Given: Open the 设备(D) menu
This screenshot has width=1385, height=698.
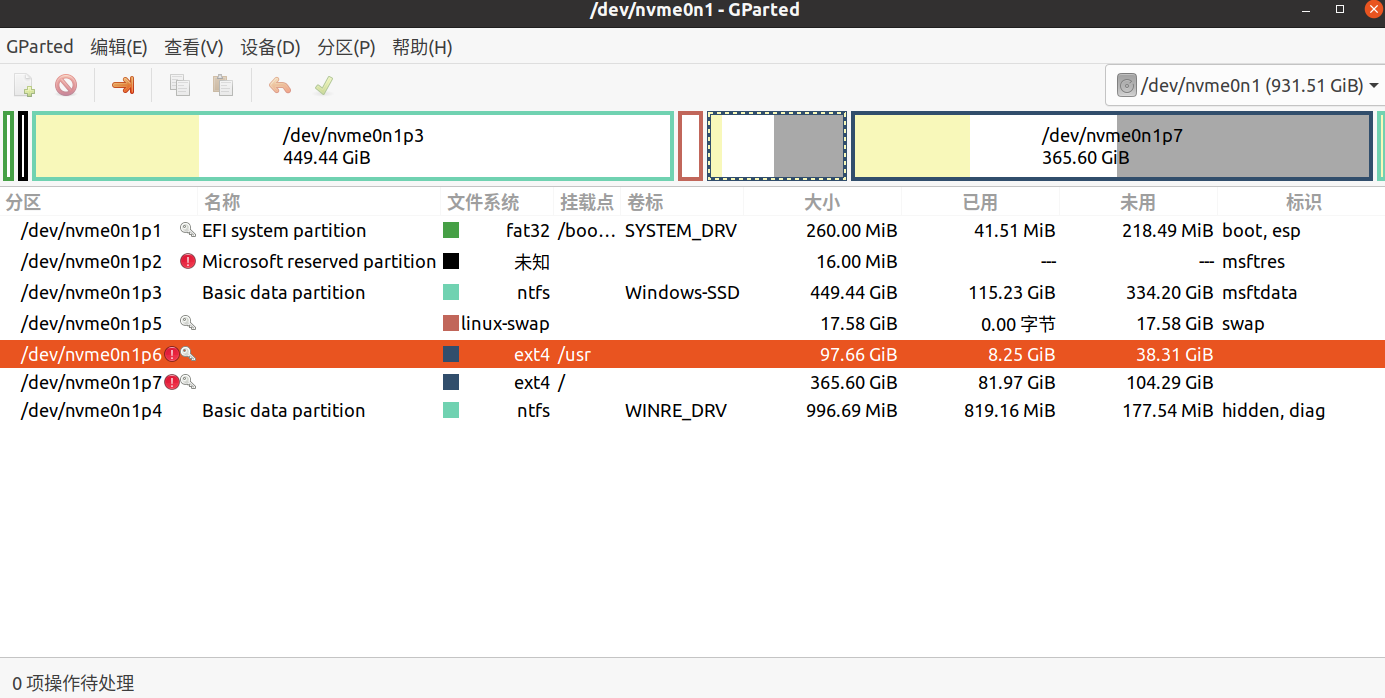Looking at the screenshot, I should point(270,47).
